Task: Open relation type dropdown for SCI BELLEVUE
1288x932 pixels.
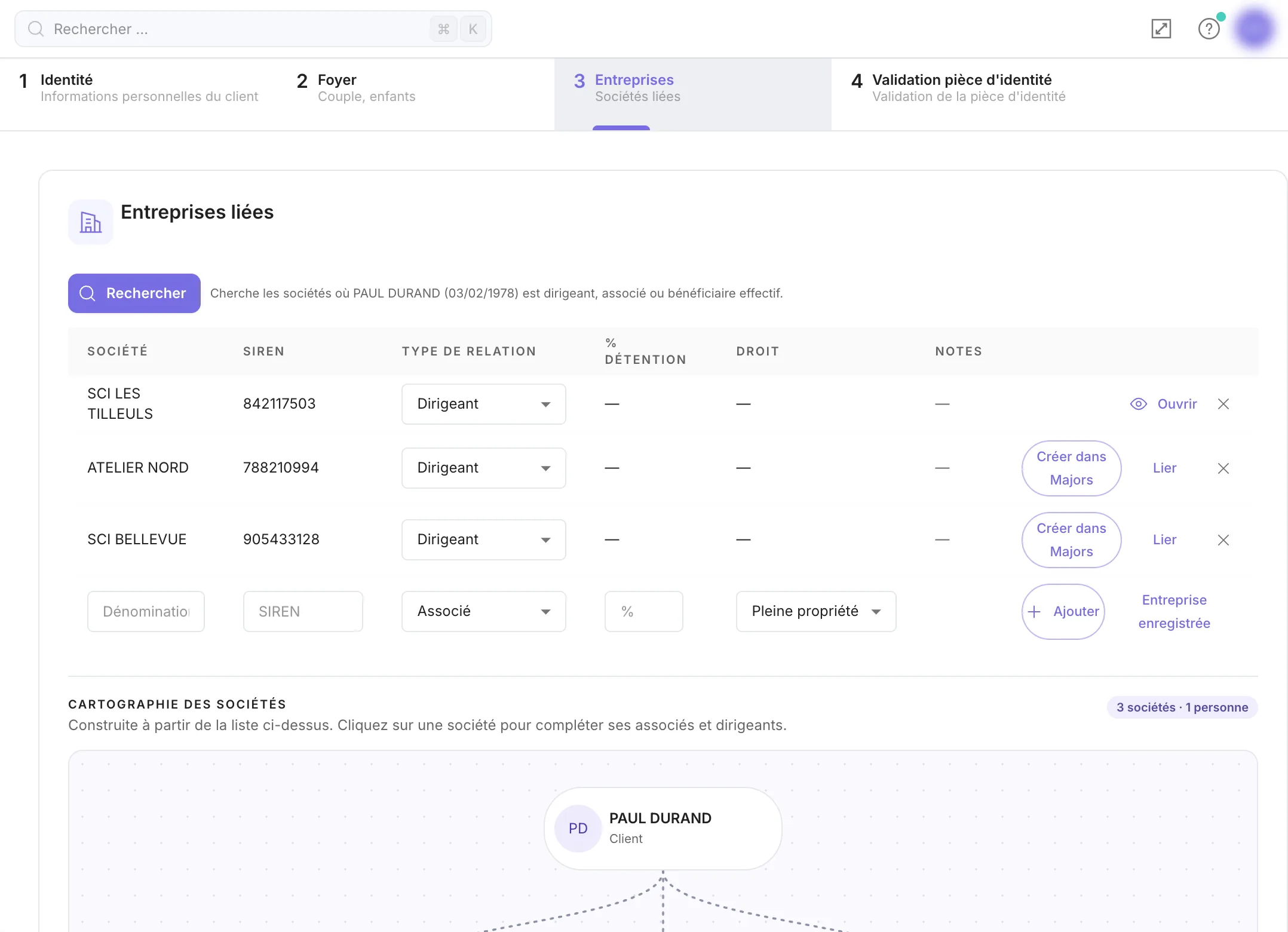Action: click(x=484, y=539)
